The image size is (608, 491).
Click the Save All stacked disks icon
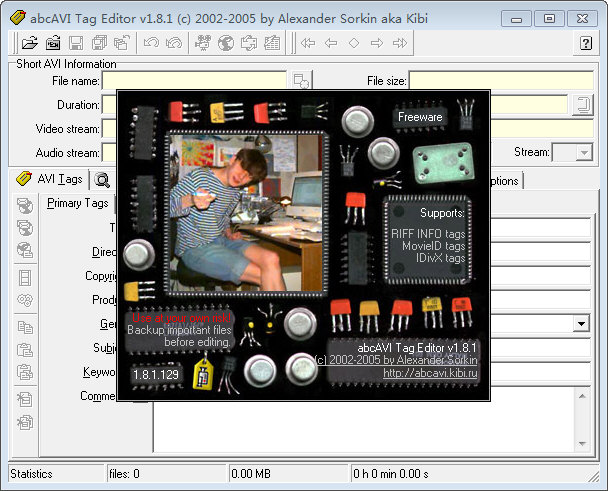point(99,43)
